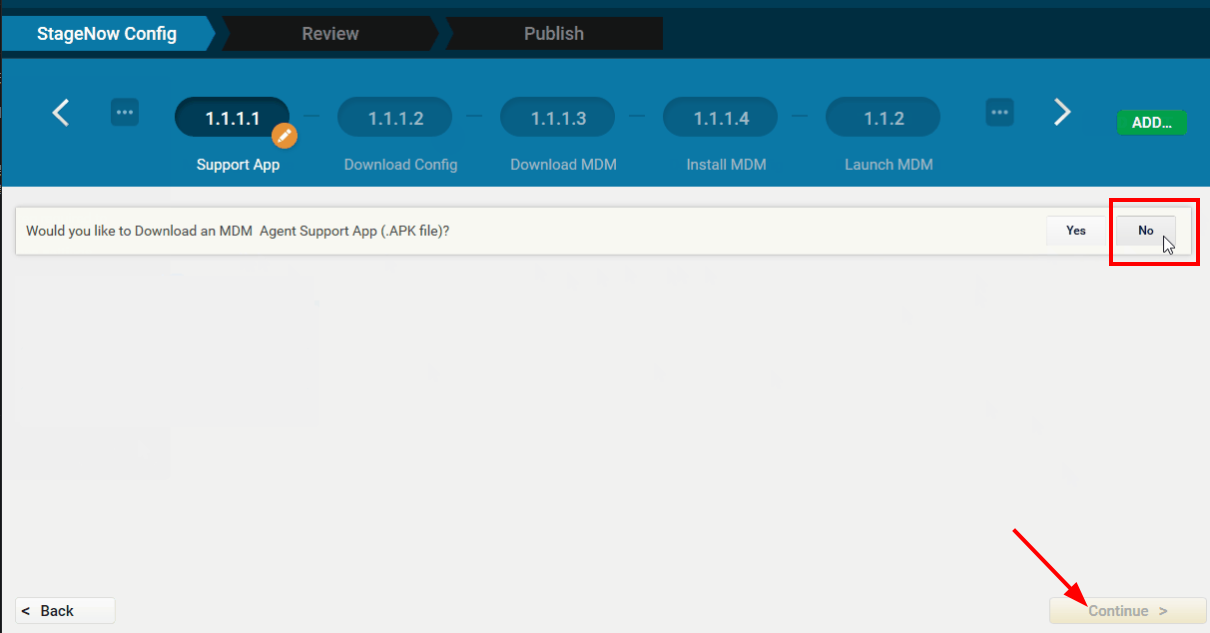This screenshot has height=633, width=1210.
Task: Click the MDM Agent Support App question text
Action: point(238,230)
